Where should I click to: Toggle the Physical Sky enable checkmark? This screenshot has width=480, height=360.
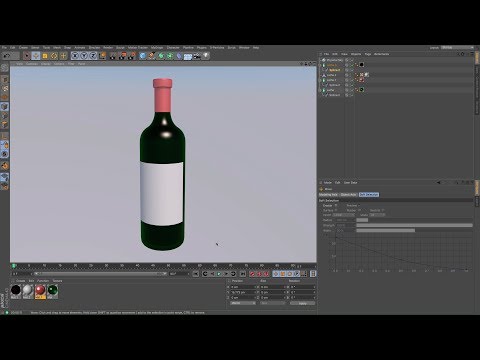[352, 60]
